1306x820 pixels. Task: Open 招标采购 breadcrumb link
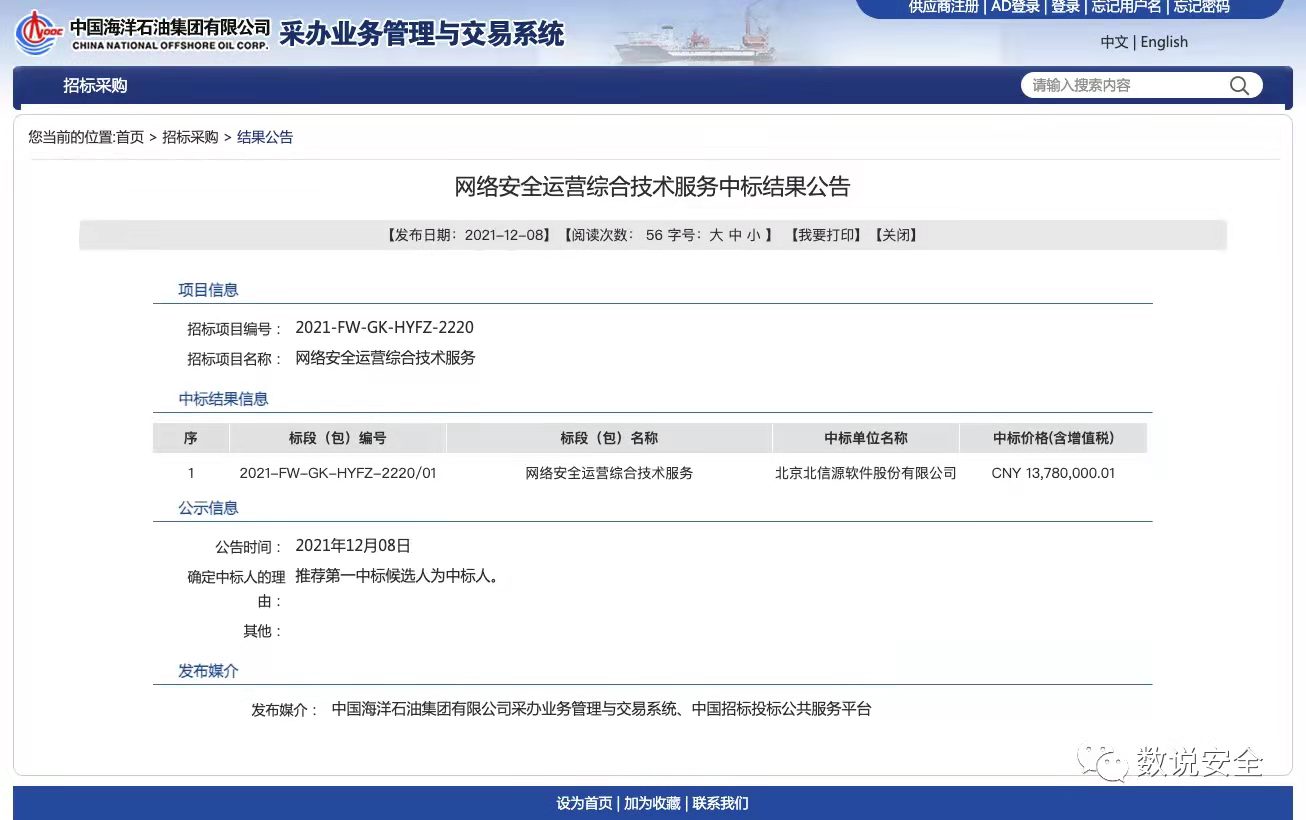tap(190, 138)
